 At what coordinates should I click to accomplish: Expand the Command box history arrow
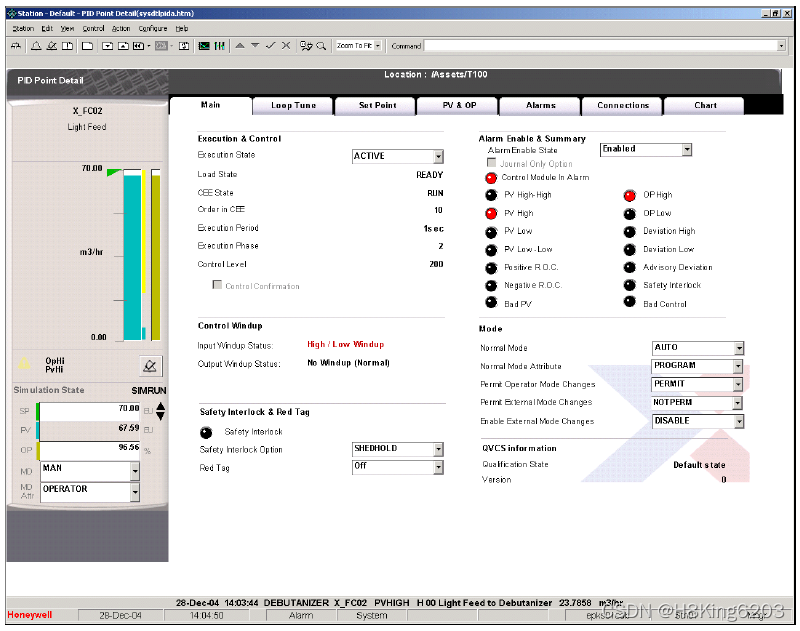click(781, 46)
